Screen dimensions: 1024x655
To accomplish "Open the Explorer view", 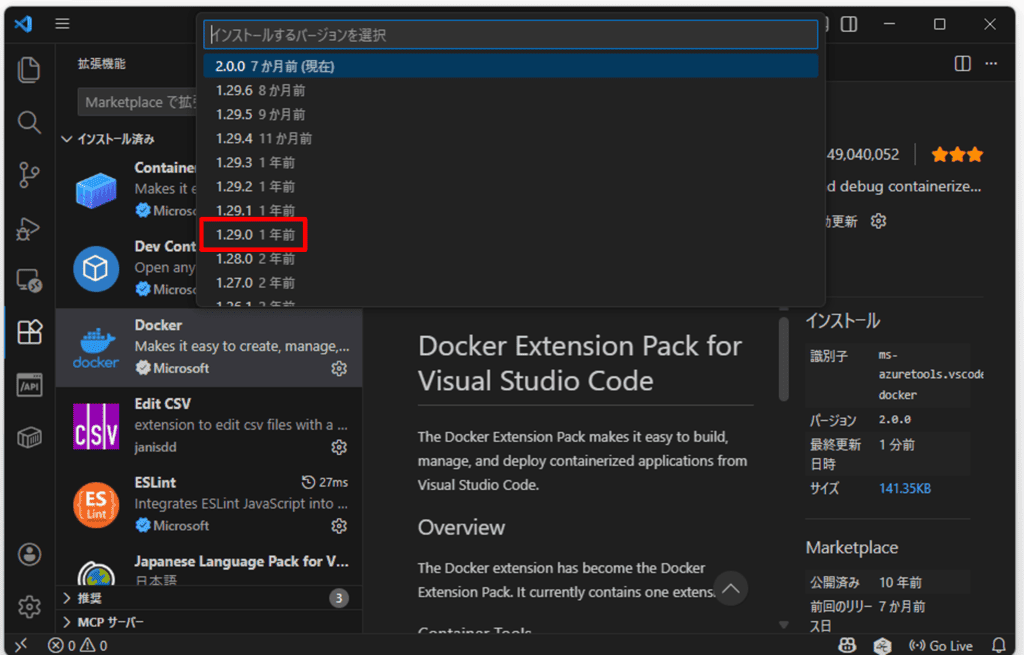I will 29,70.
